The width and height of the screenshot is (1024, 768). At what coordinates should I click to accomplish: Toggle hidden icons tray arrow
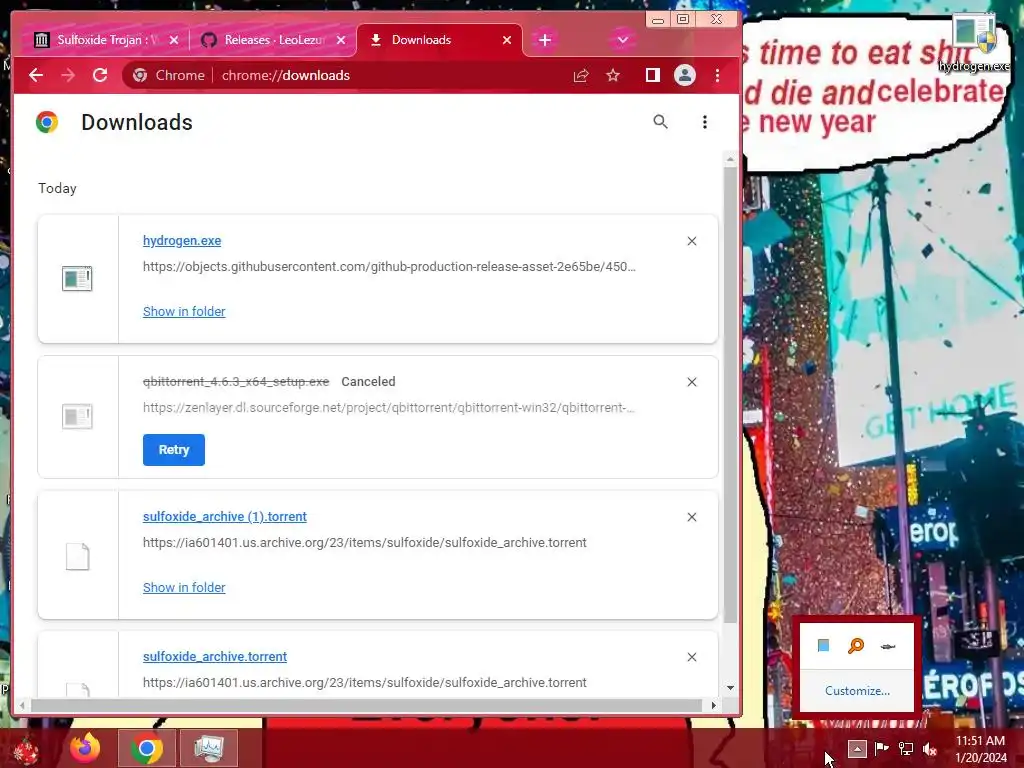point(857,748)
